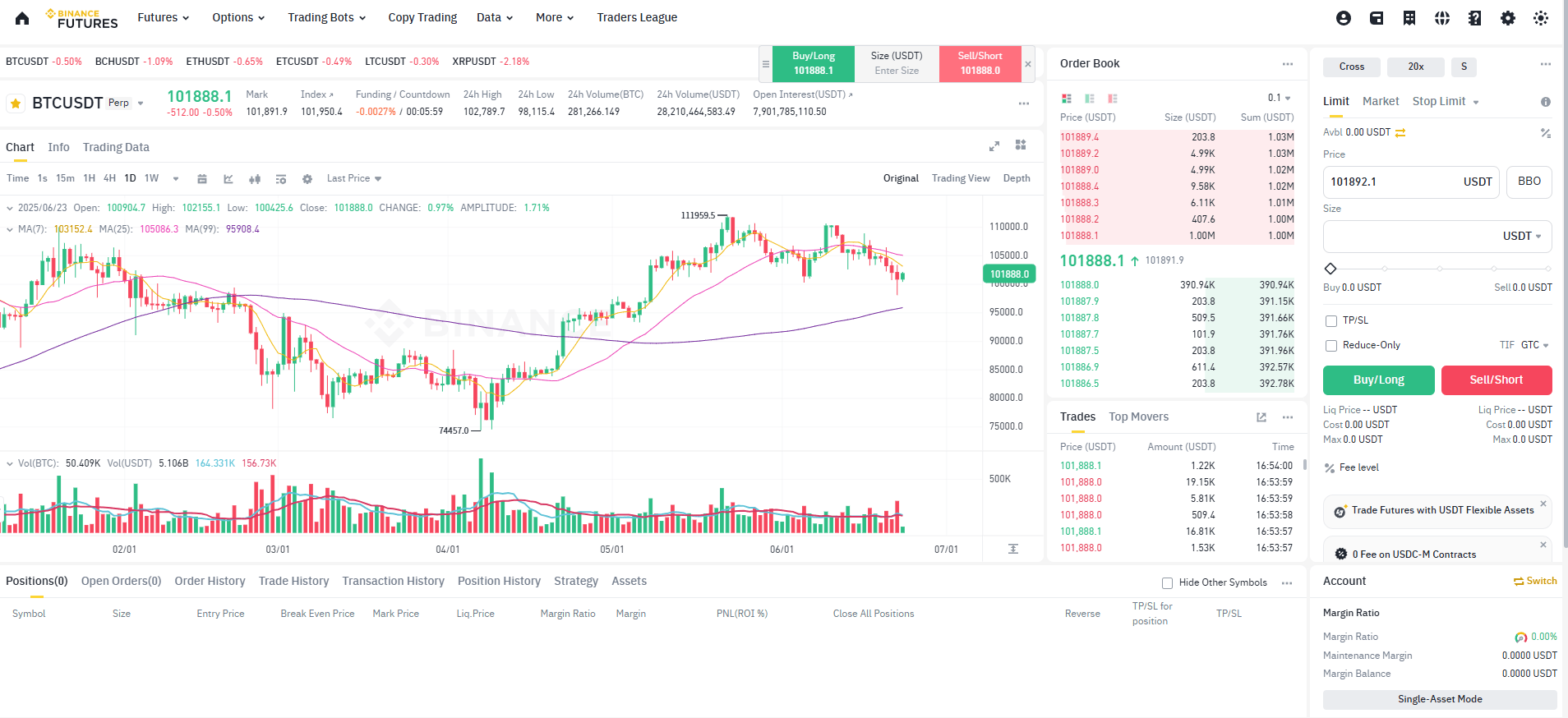Click transfer arrows next to Avbl
This screenshot has width=1568, height=718.
1400,132
